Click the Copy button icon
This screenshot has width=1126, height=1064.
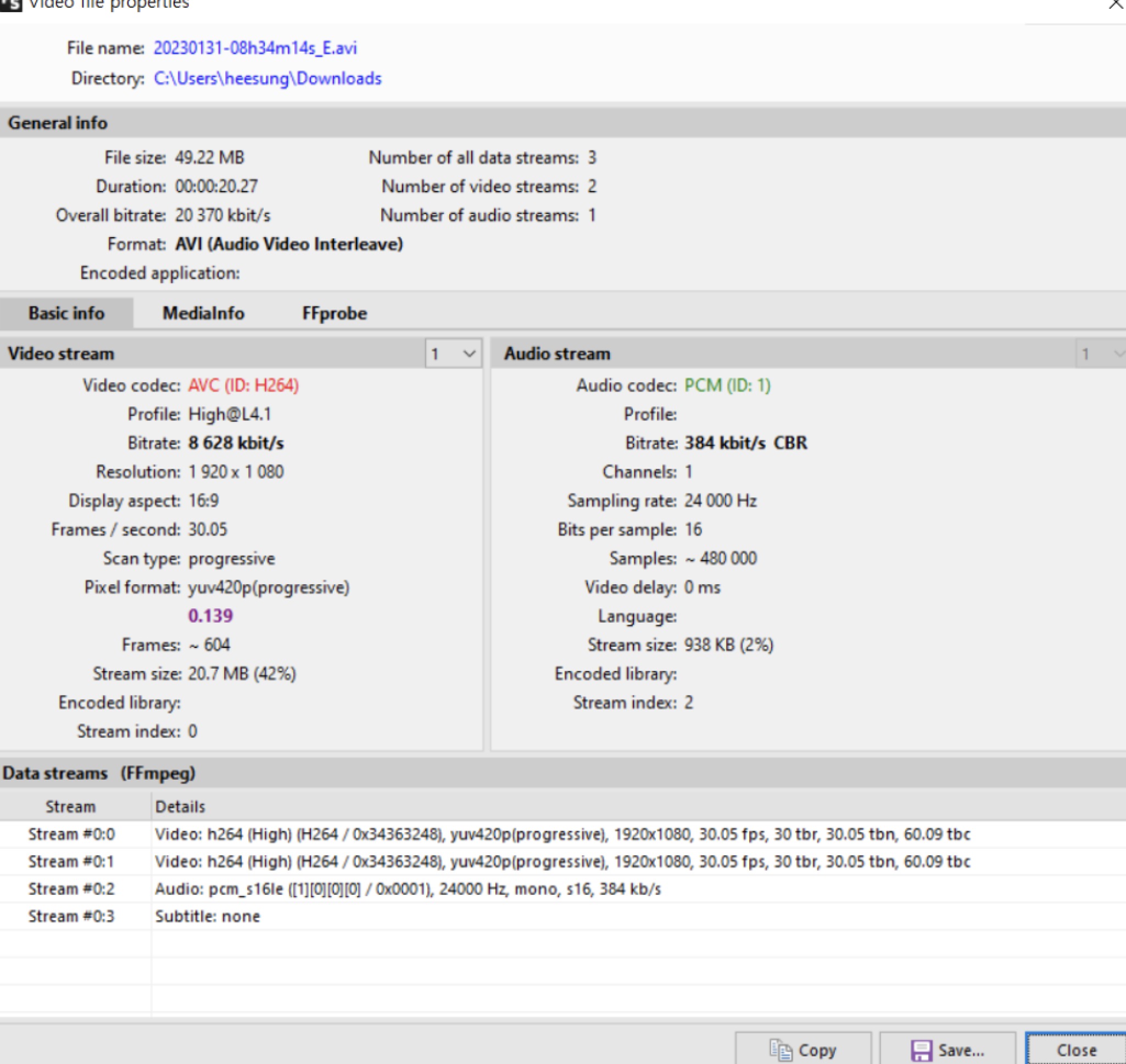[x=781, y=1050]
